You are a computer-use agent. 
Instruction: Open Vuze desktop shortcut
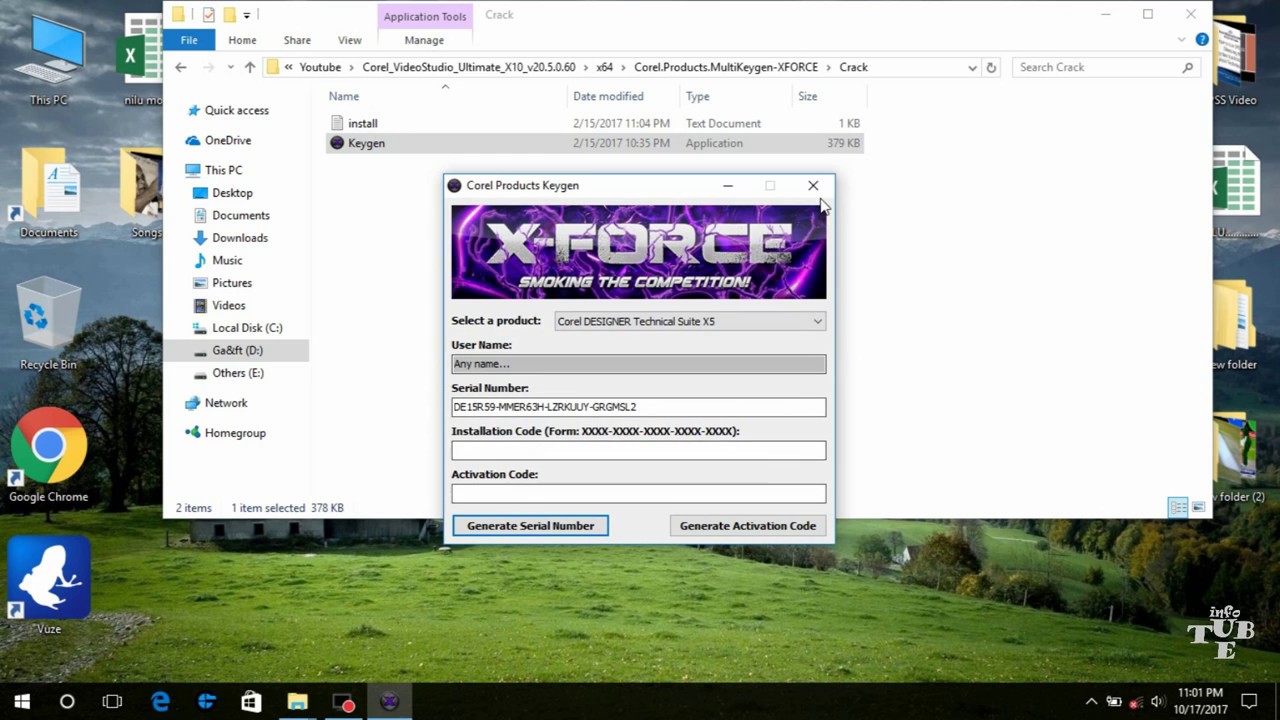tap(48, 586)
